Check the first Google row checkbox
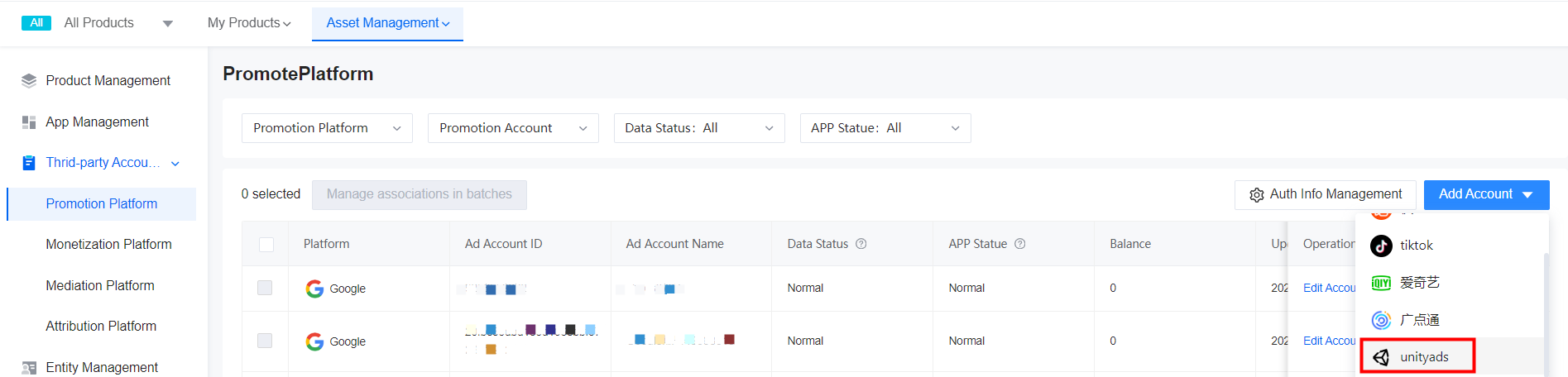 pos(265,288)
